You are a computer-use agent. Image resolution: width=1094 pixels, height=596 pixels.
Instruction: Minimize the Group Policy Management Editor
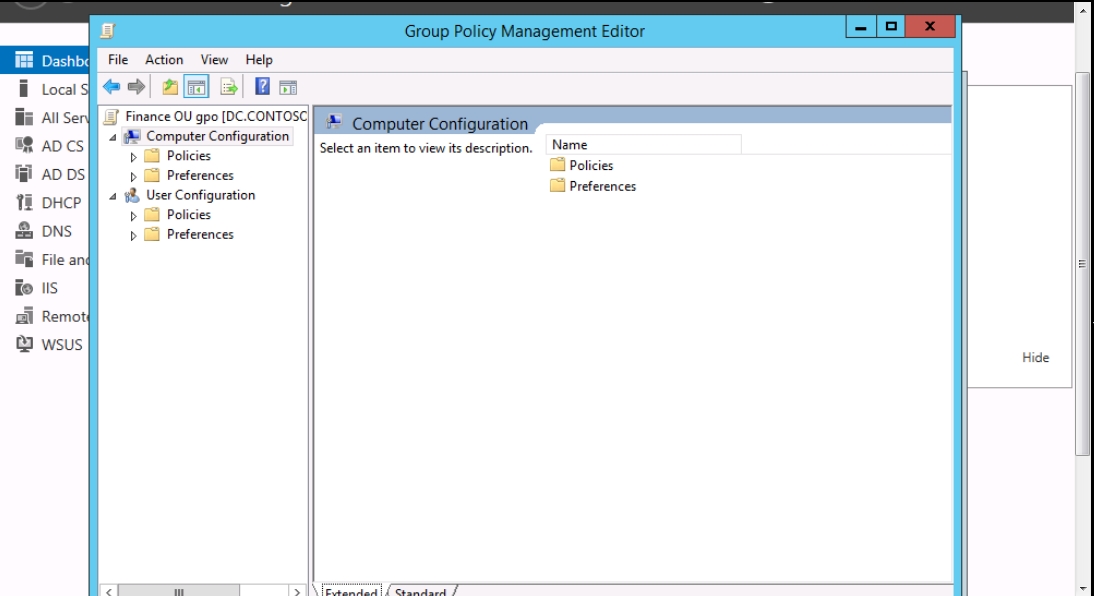coord(861,27)
